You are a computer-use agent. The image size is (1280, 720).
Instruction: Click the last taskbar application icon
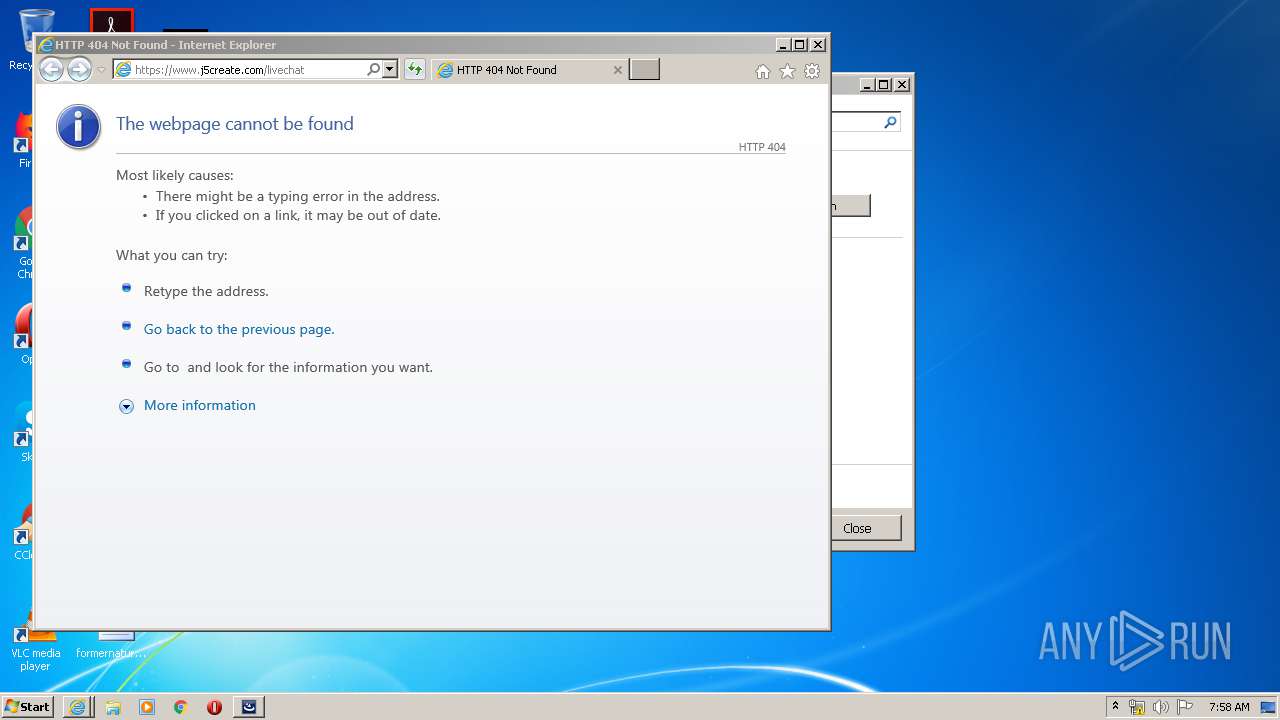pyautogui.click(x=249, y=707)
